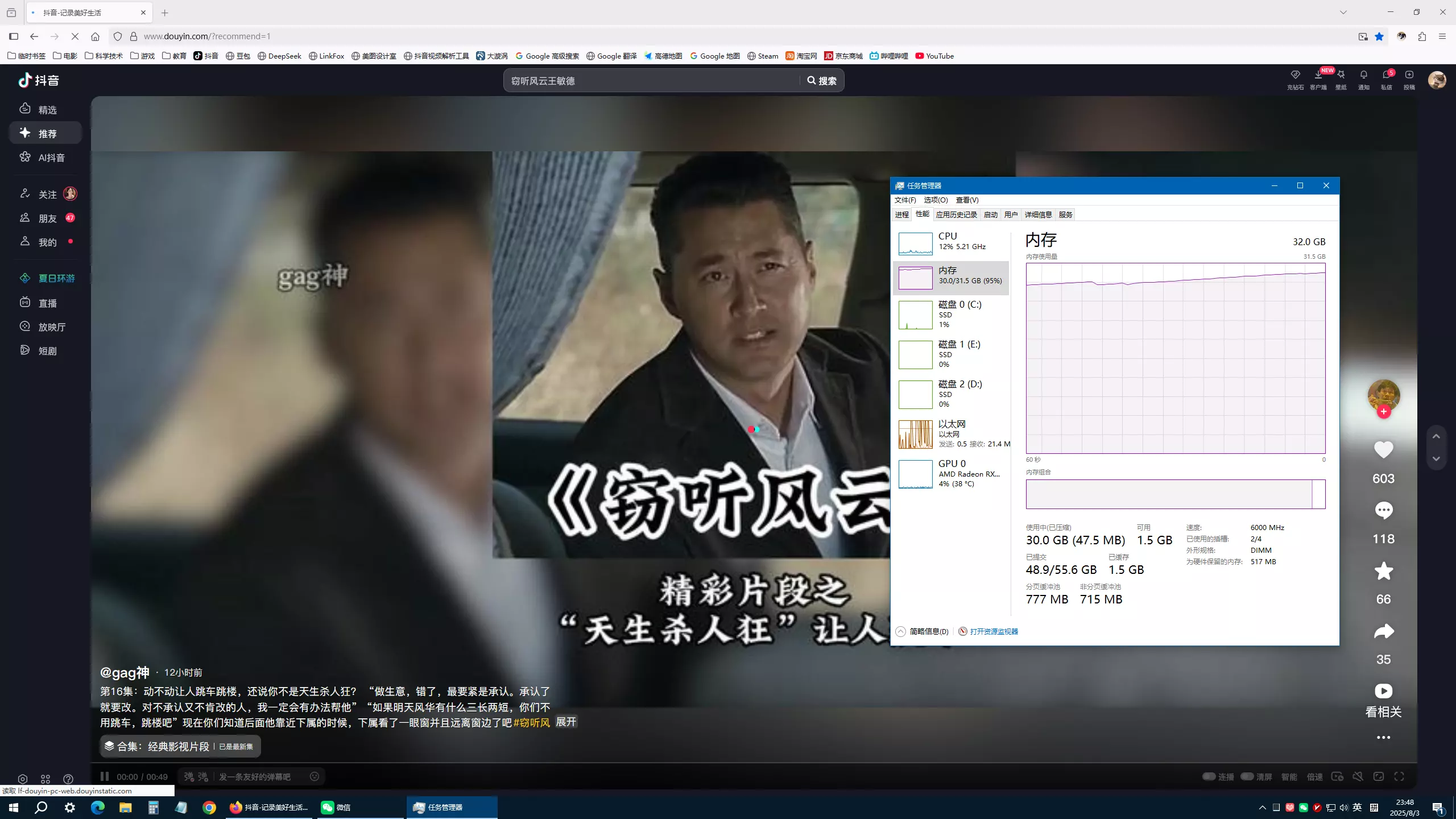Open the comments panel icon showing 118
This screenshot has height=819, width=1456.
pyautogui.click(x=1383, y=510)
